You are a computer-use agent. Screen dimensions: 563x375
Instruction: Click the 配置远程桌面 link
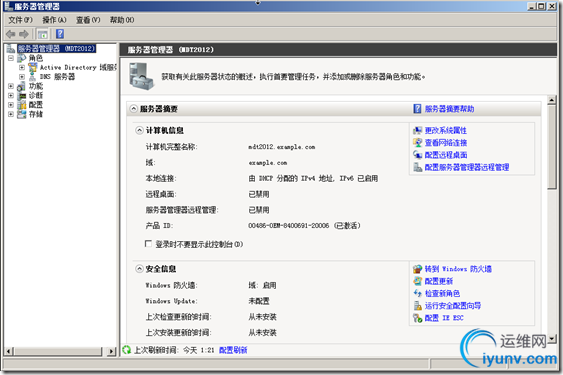point(446,155)
